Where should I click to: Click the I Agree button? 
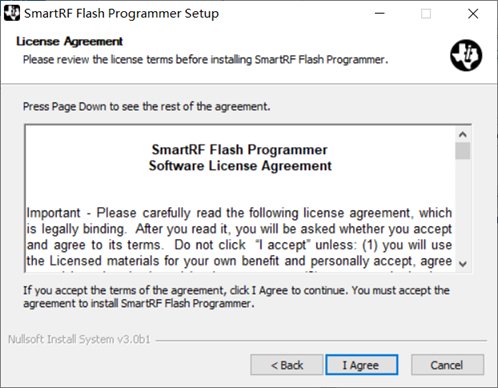tap(362, 365)
